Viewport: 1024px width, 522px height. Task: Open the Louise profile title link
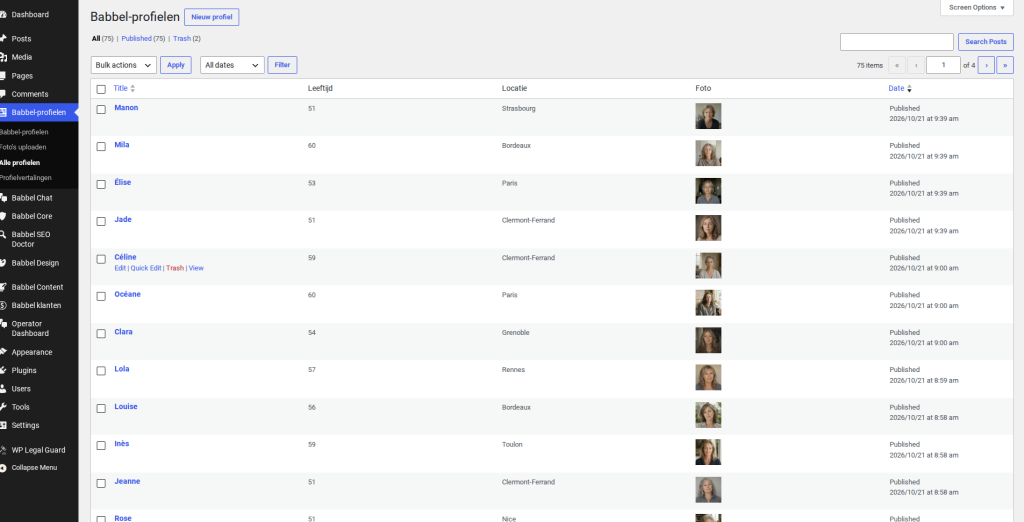click(126, 406)
